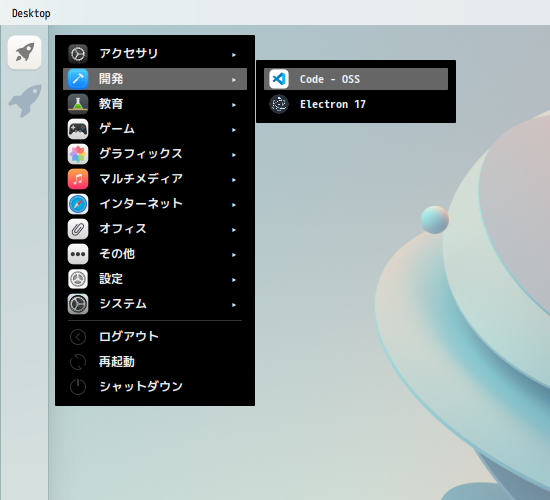The width and height of the screenshot is (550, 500).
Task: Expand the マルチメディア submenu arrow
Action: [x=234, y=180]
